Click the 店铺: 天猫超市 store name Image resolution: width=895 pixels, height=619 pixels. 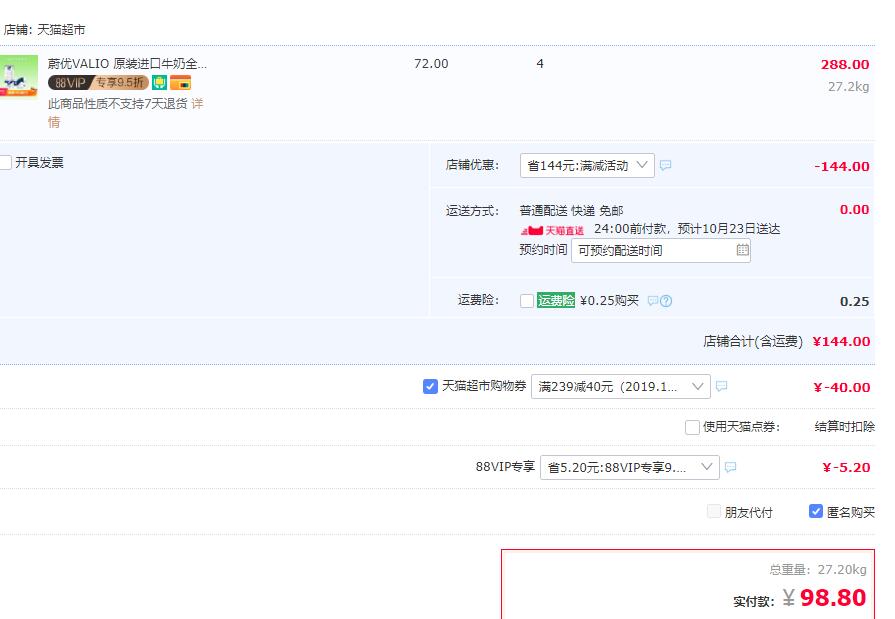[44, 30]
